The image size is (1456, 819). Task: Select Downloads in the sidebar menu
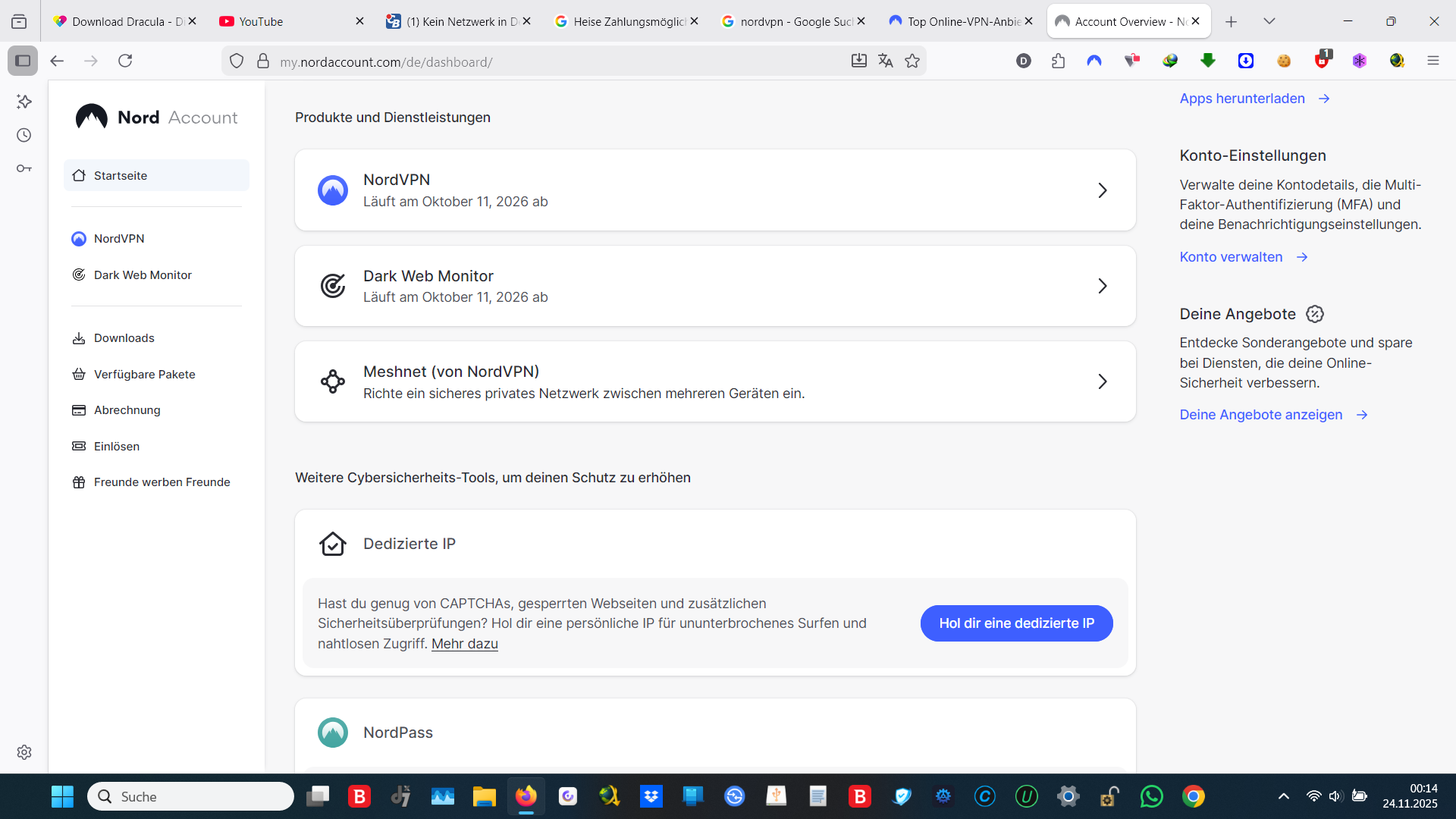tap(124, 338)
